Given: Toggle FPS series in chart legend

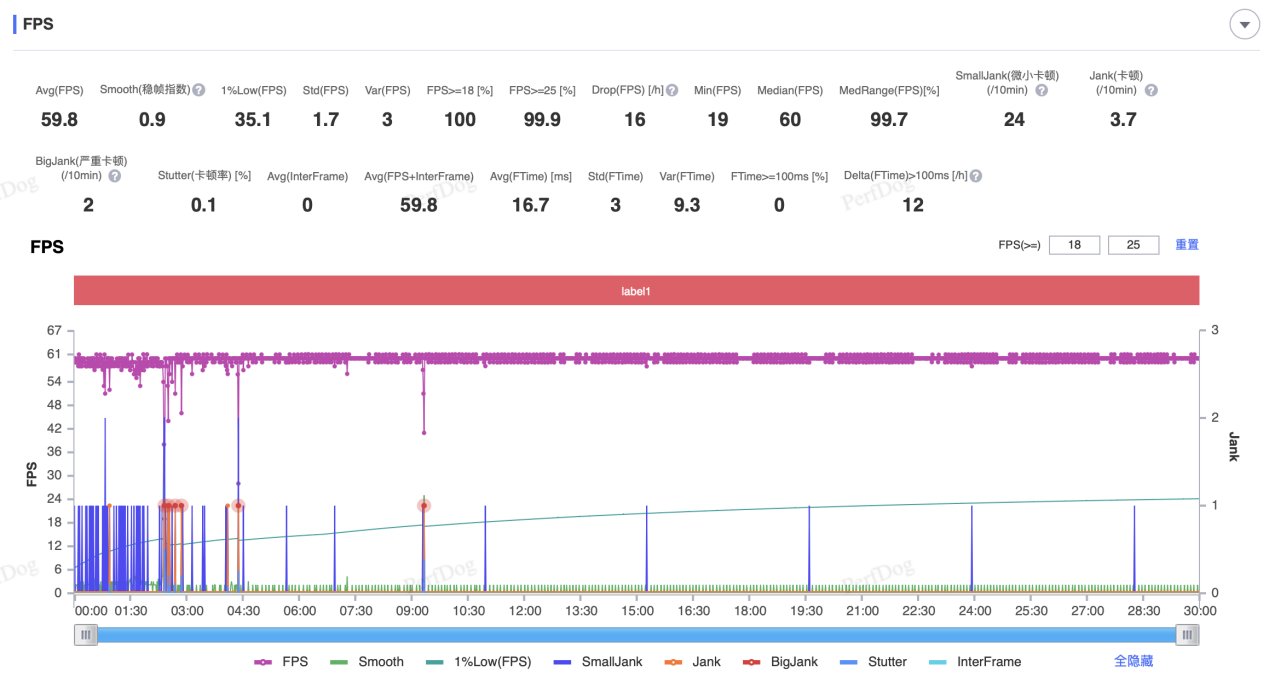Looking at the screenshot, I should pyautogui.click(x=282, y=661).
